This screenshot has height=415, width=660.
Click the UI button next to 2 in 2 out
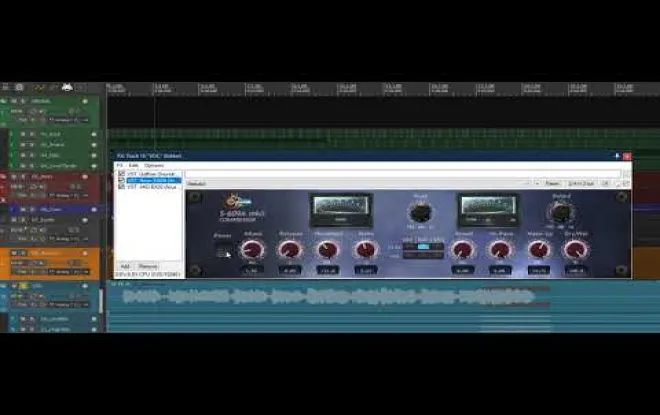[x=605, y=184]
